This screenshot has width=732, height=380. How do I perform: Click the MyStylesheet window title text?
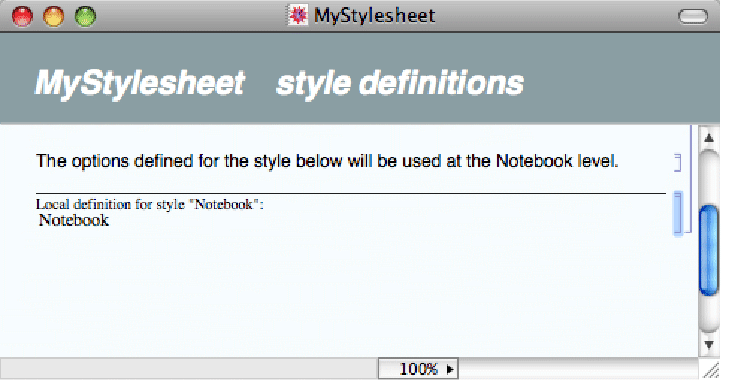pyautogui.click(x=374, y=15)
